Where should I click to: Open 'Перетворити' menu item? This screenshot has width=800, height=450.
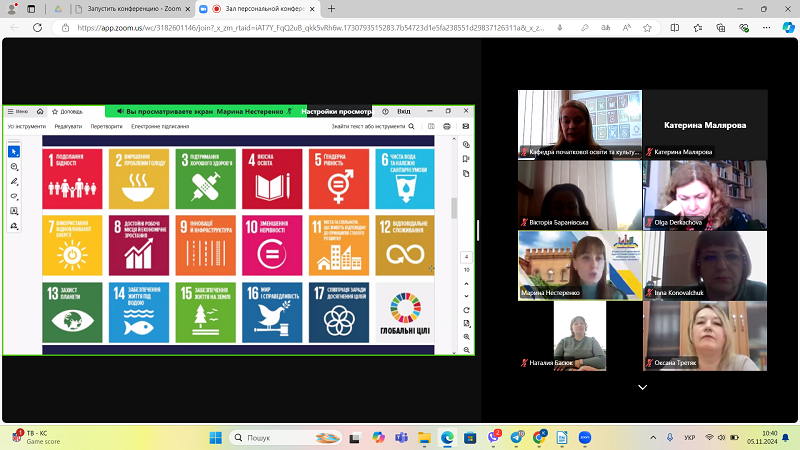tap(107, 127)
